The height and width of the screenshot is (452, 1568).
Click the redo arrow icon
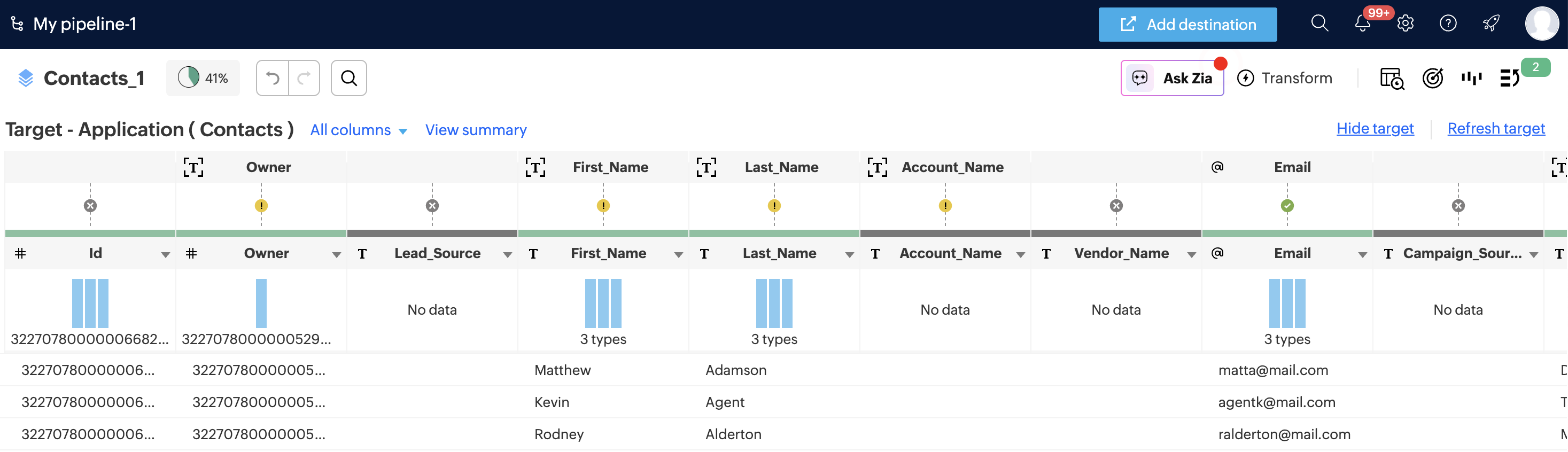[x=304, y=78]
